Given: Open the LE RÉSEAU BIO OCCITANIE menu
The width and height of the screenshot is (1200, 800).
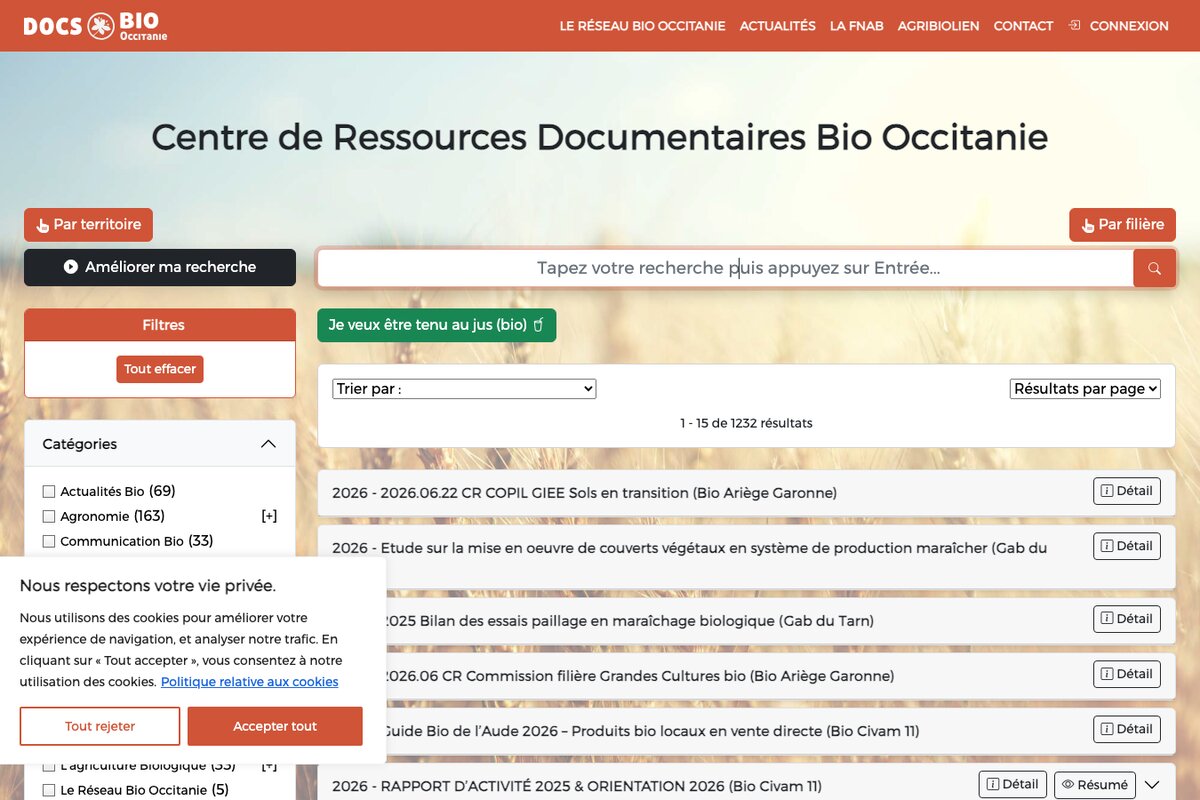Looking at the screenshot, I should pos(642,26).
